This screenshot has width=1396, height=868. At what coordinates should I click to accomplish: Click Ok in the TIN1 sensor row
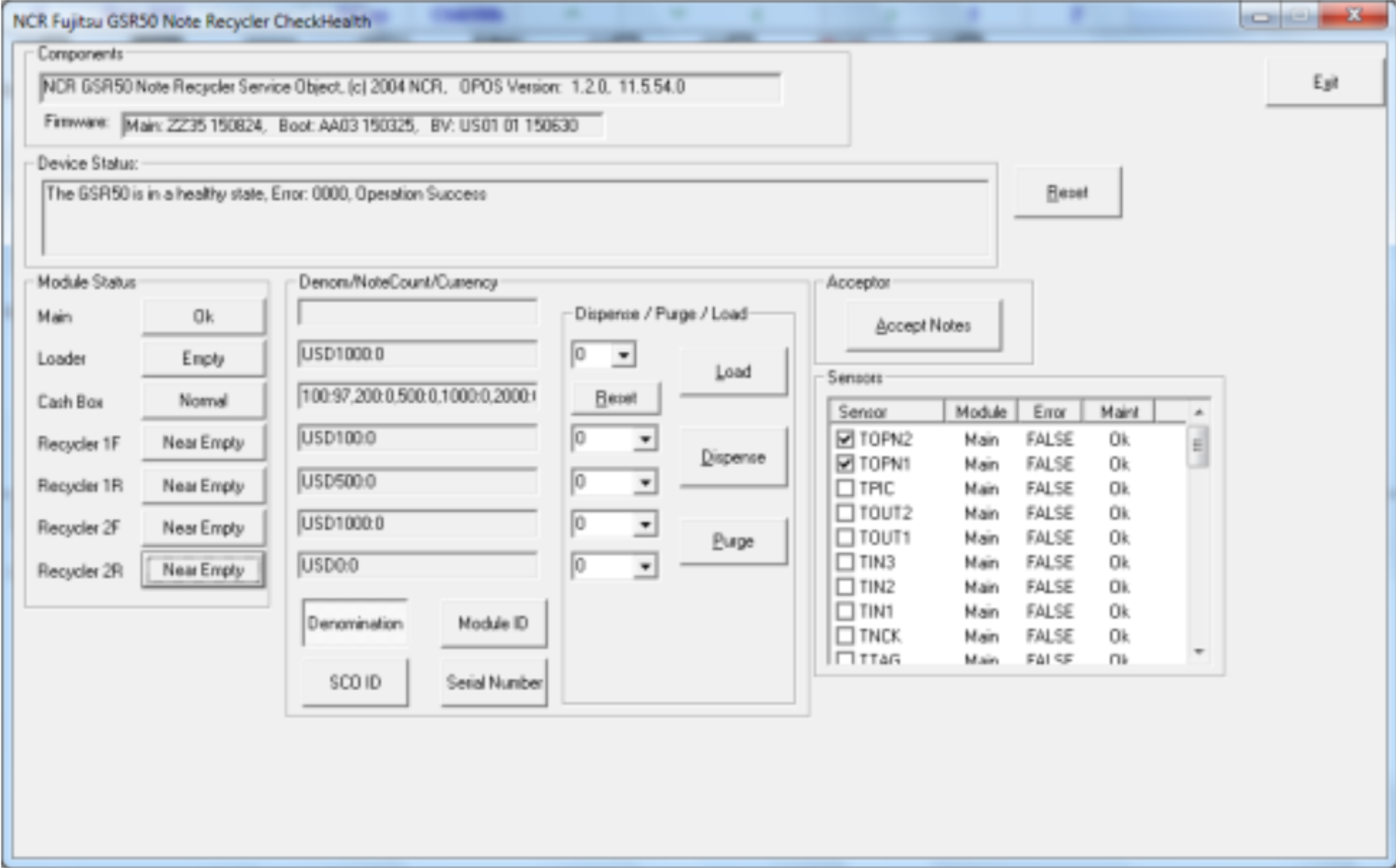[1119, 611]
